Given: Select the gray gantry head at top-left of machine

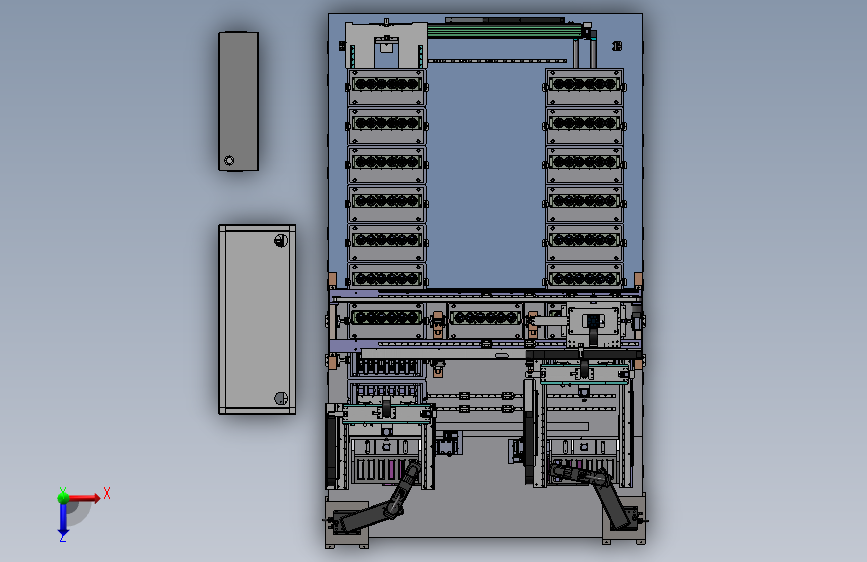Looking at the screenshot, I should 386,45.
